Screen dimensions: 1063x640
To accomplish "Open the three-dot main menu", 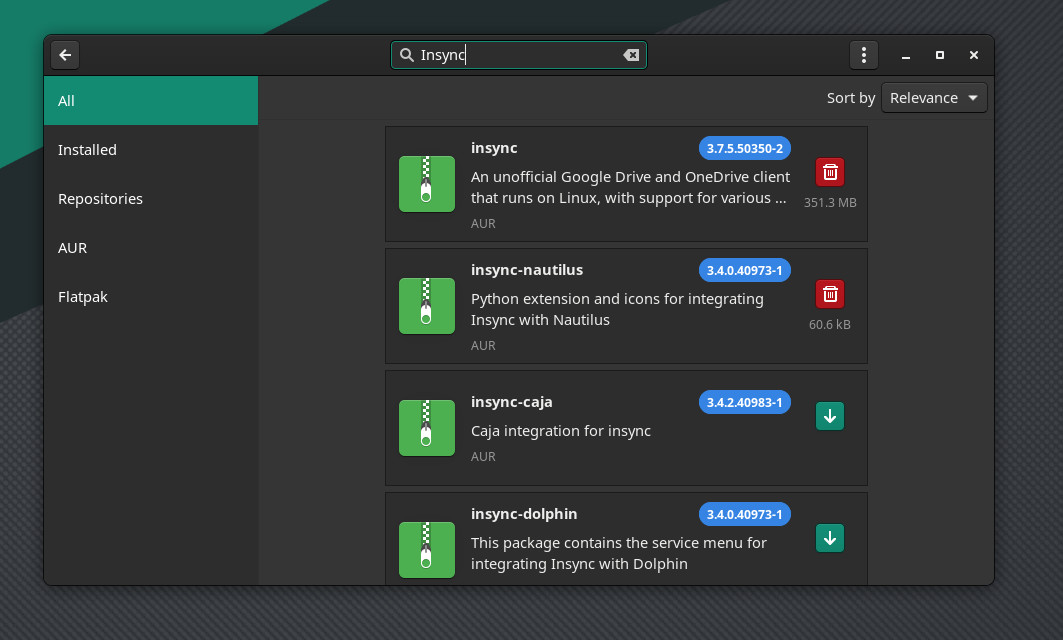I will pos(864,55).
